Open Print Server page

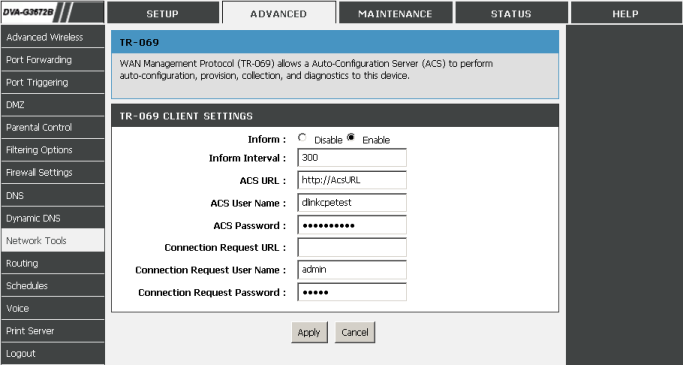pos(53,331)
